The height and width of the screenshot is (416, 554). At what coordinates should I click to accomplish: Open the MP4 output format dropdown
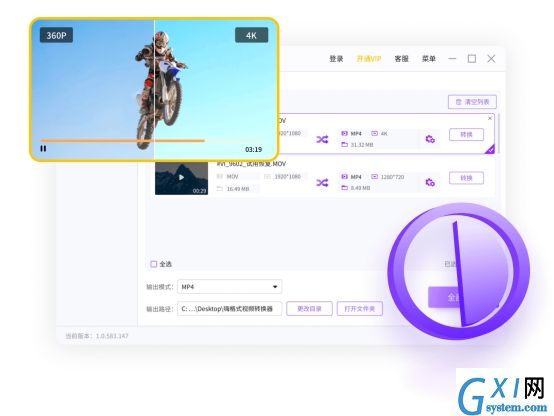tap(229, 287)
